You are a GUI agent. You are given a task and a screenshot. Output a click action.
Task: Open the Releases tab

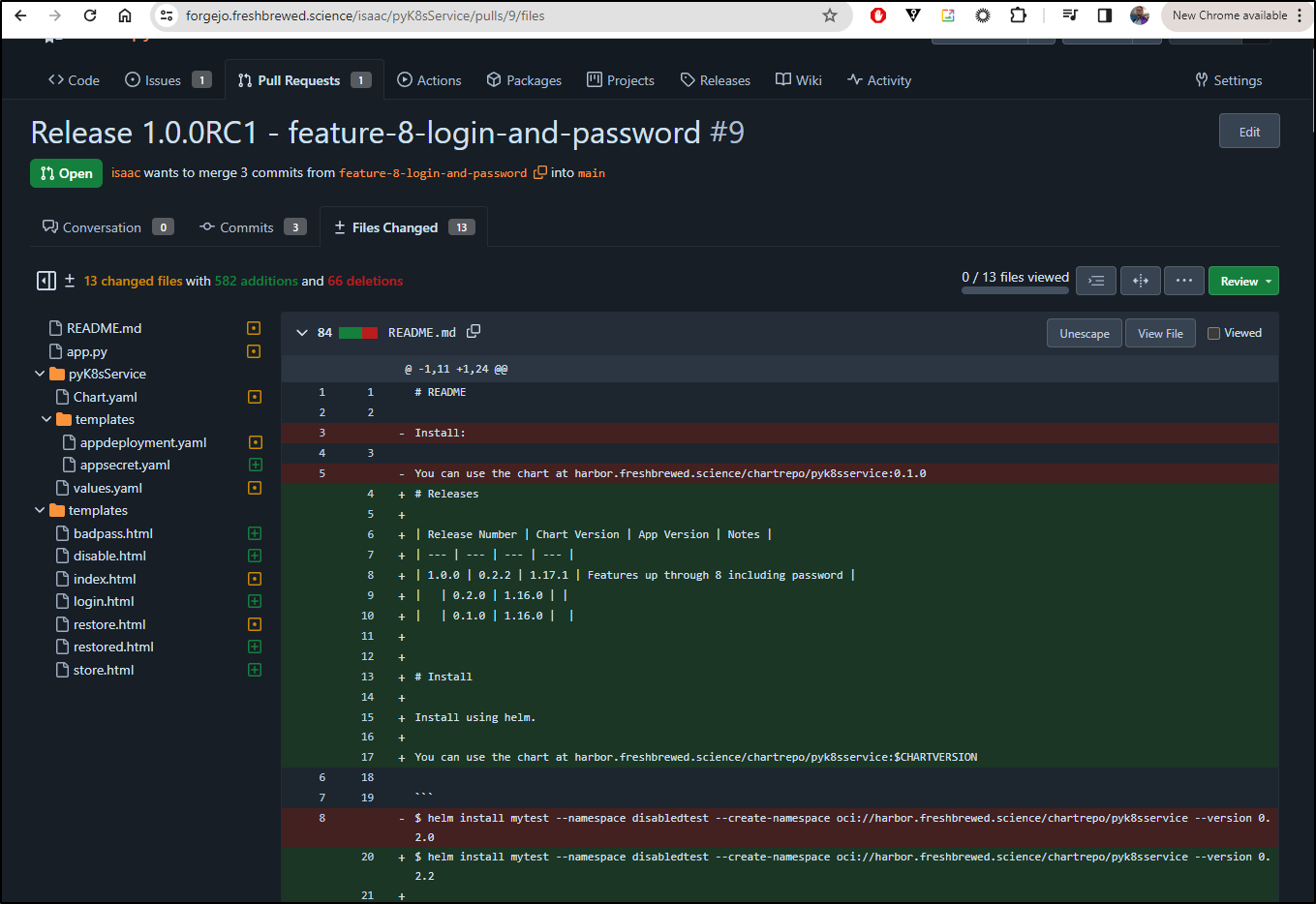click(716, 80)
